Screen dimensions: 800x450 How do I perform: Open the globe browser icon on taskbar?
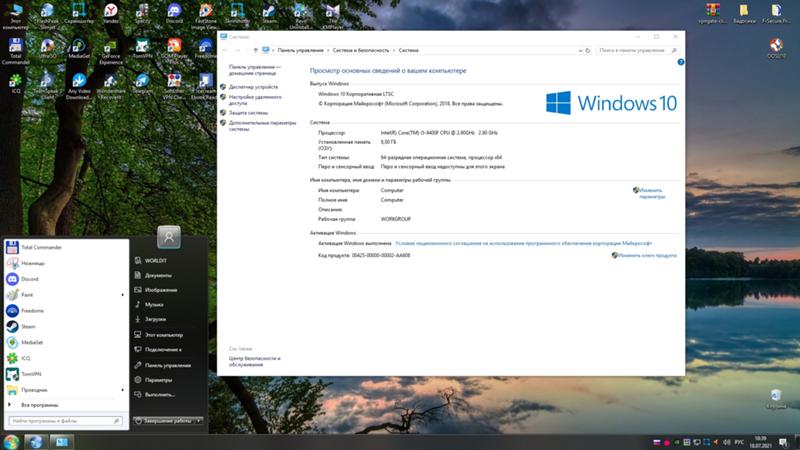coord(35,442)
